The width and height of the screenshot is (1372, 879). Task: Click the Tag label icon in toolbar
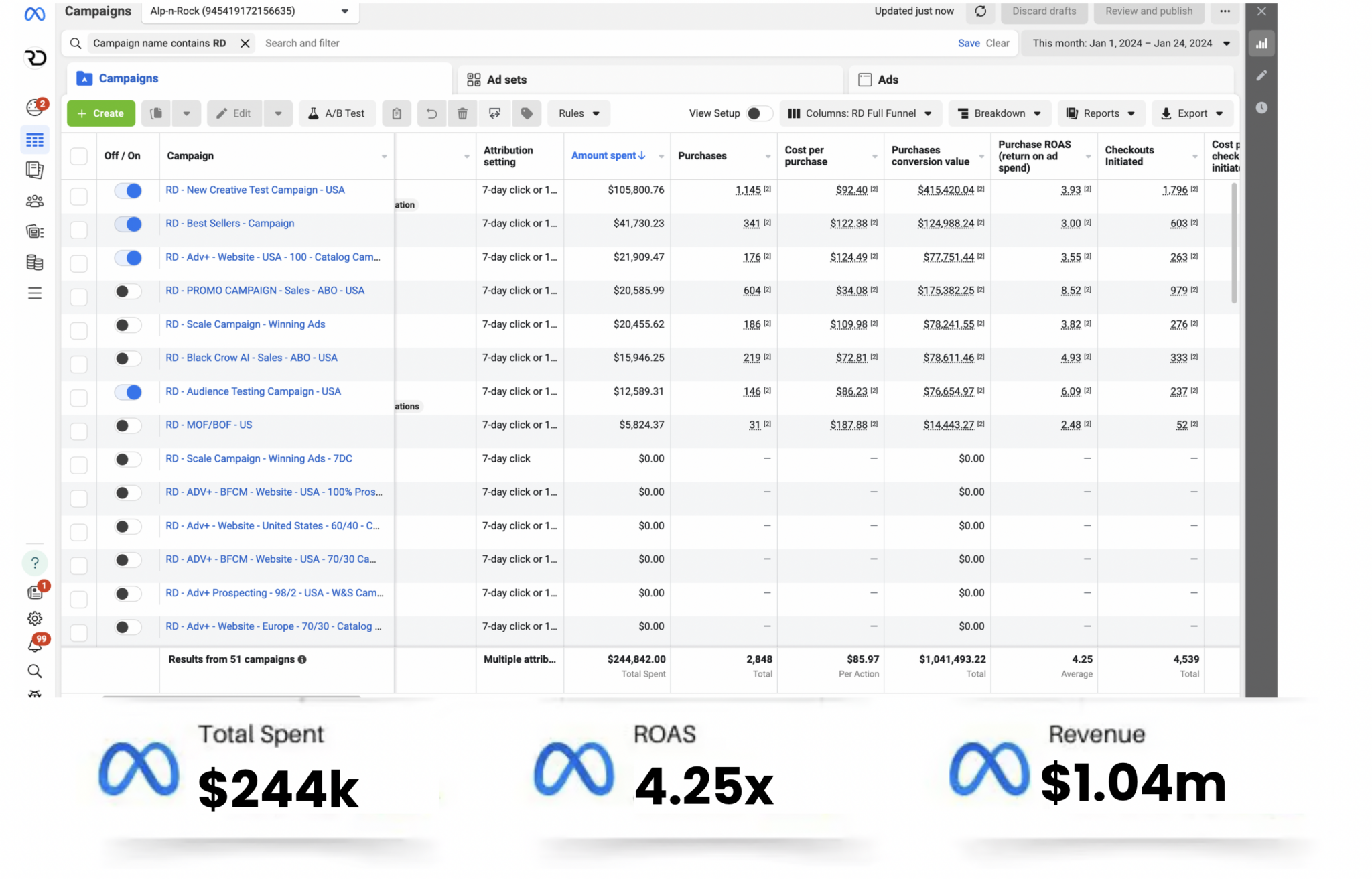527,113
